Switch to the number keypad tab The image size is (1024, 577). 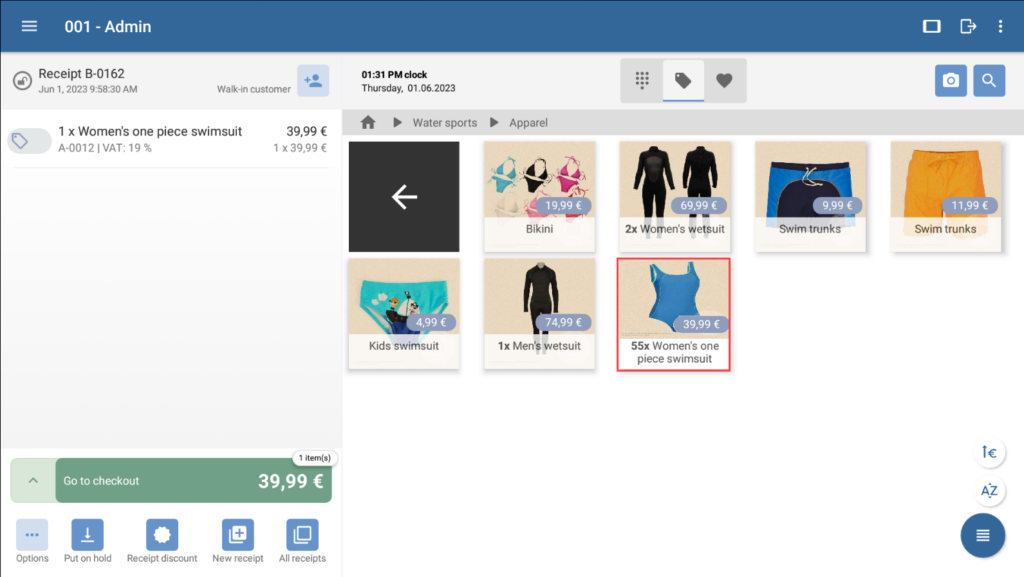pyautogui.click(x=642, y=81)
